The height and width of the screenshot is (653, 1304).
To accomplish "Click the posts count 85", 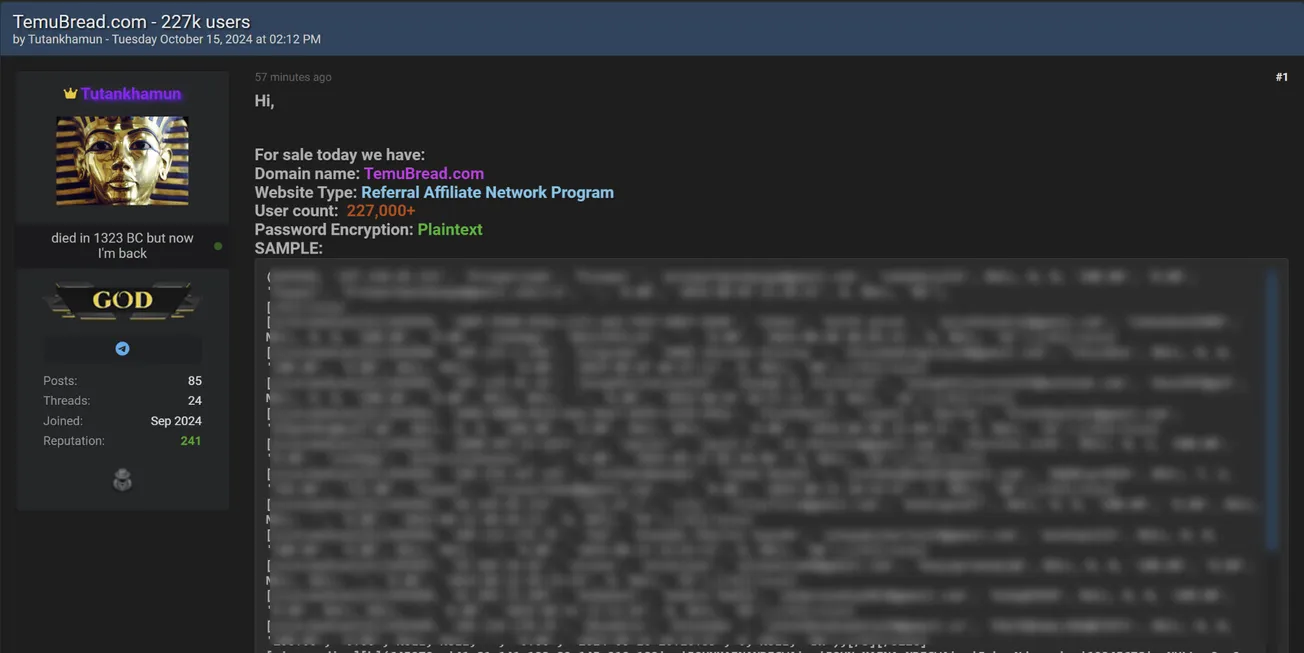I will point(194,381).
